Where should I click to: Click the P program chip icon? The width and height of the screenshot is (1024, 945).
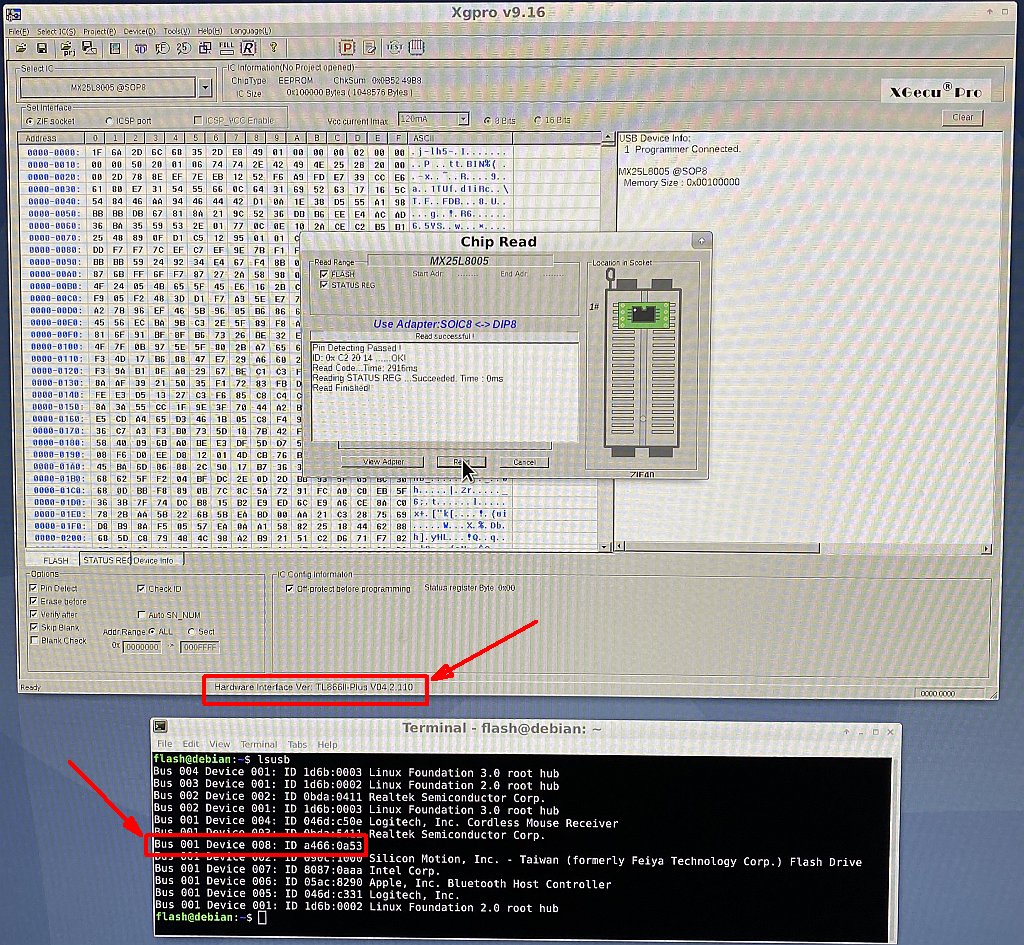(347, 47)
